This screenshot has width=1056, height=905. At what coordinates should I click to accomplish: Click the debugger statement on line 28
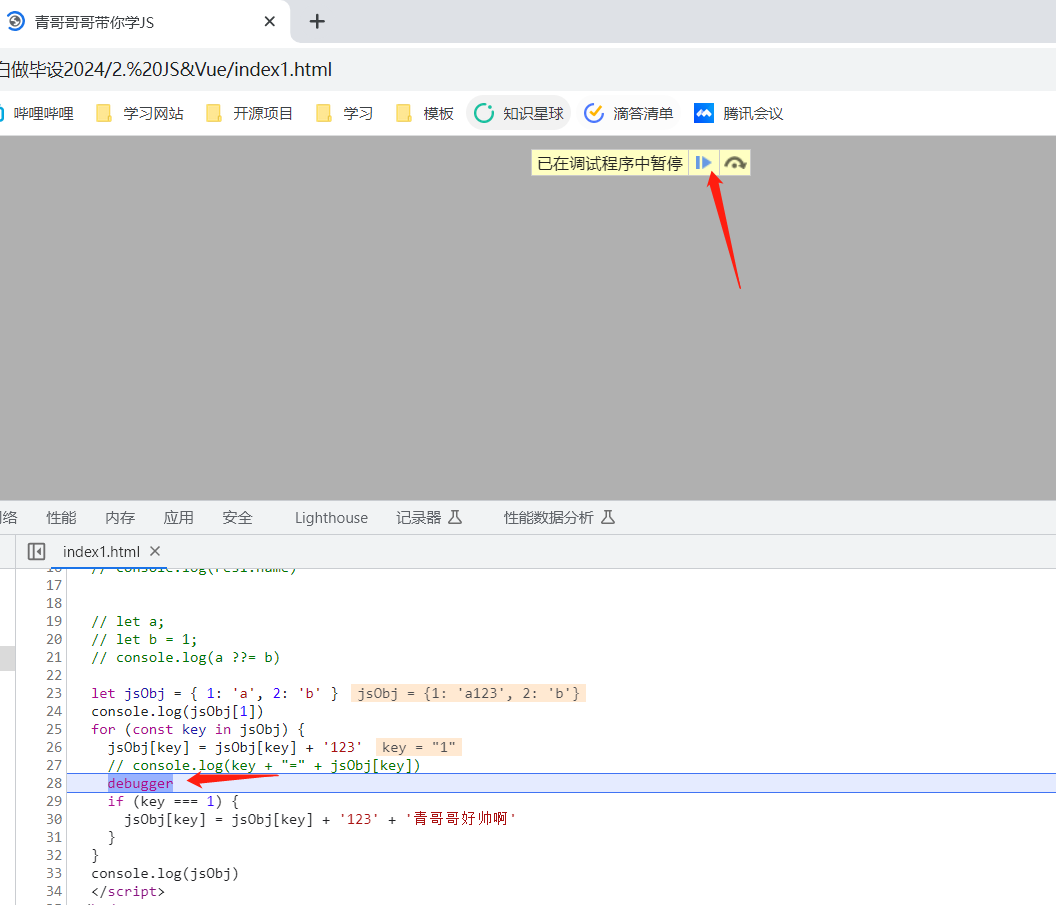(140, 783)
